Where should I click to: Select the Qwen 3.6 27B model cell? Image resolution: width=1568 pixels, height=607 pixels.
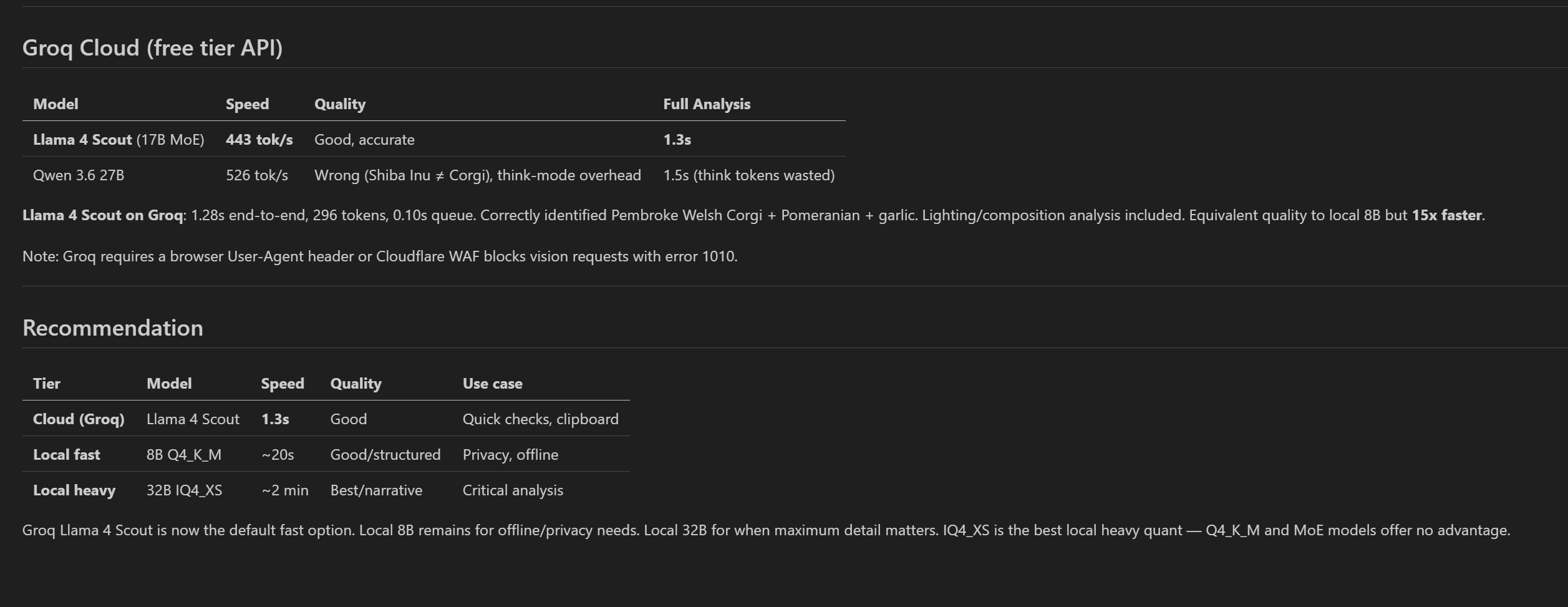[x=79, y=175]
